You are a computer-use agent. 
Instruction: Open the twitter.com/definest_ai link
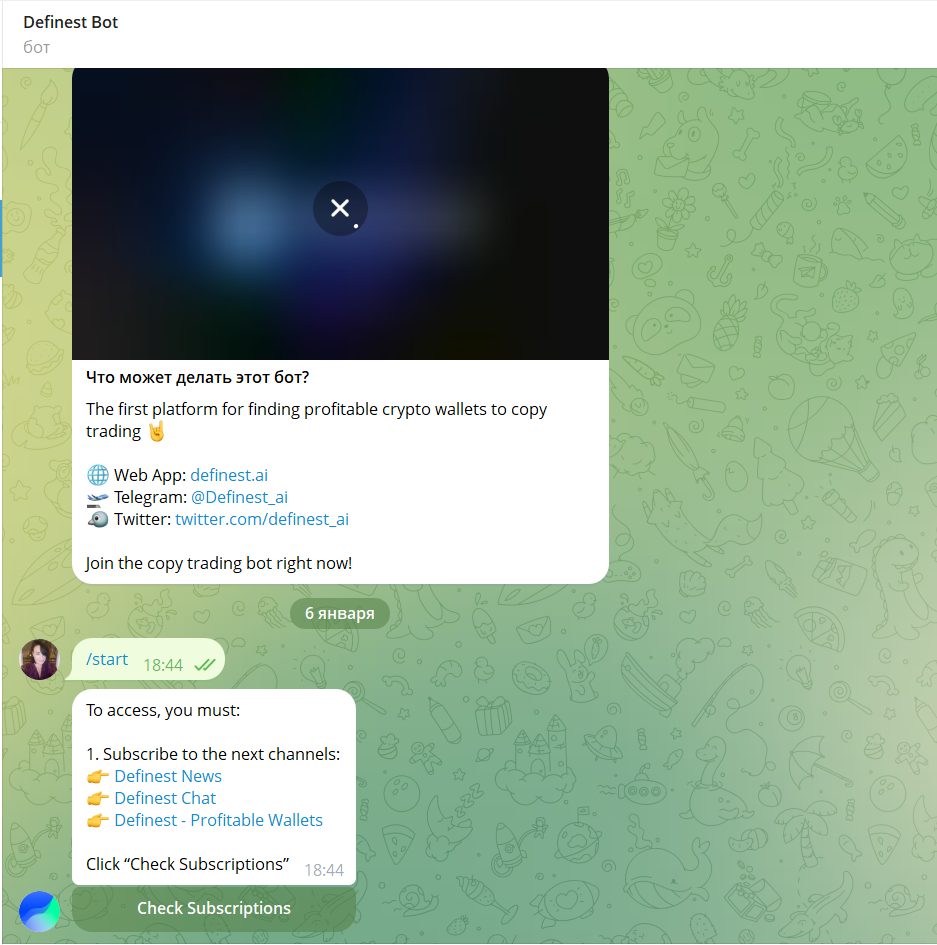tap(262, 520)
